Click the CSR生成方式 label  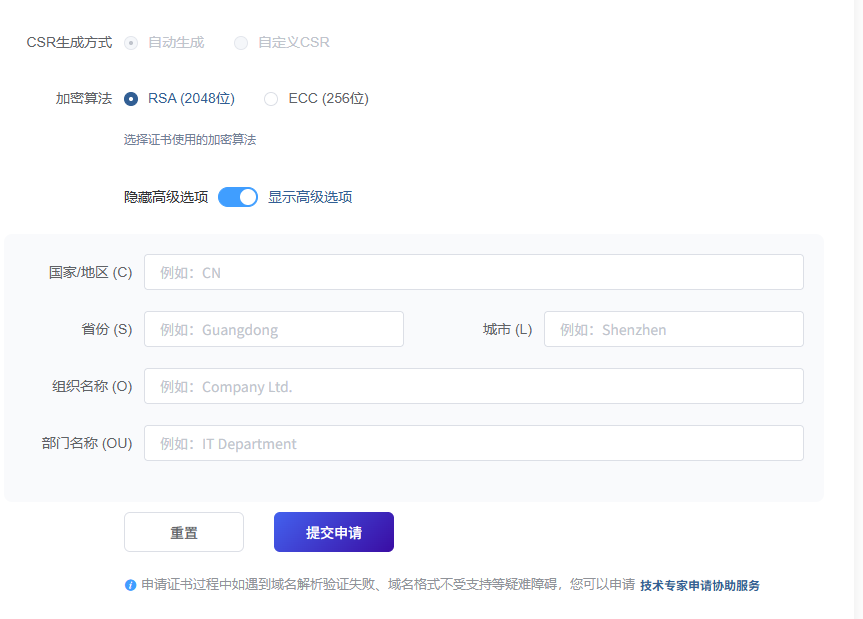click(x=69, y=43)
